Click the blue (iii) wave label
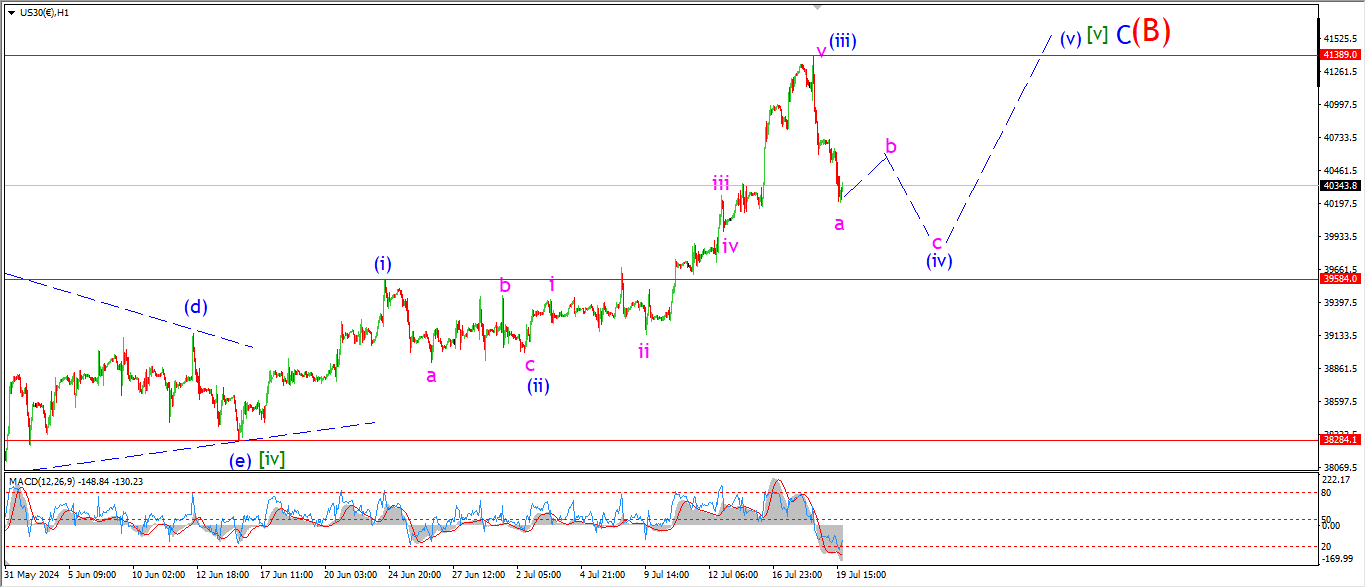This screenshot has height=588, width=1366. tap(842, 41)
